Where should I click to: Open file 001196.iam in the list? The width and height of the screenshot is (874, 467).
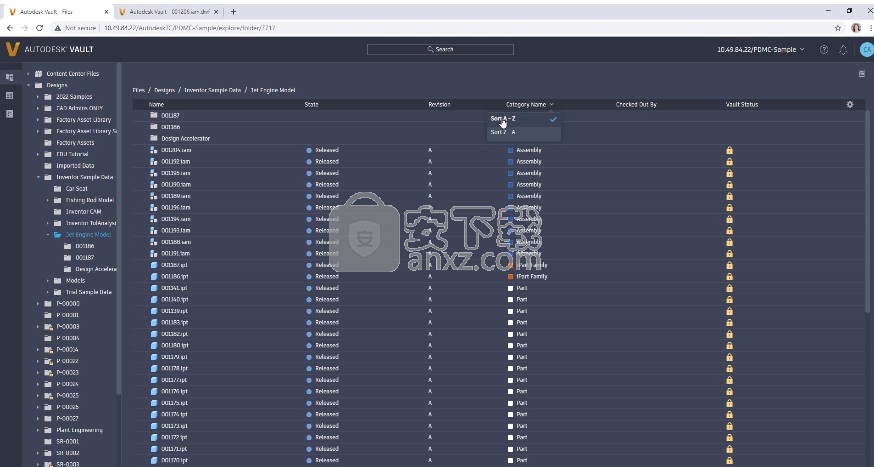click(176, 207)
